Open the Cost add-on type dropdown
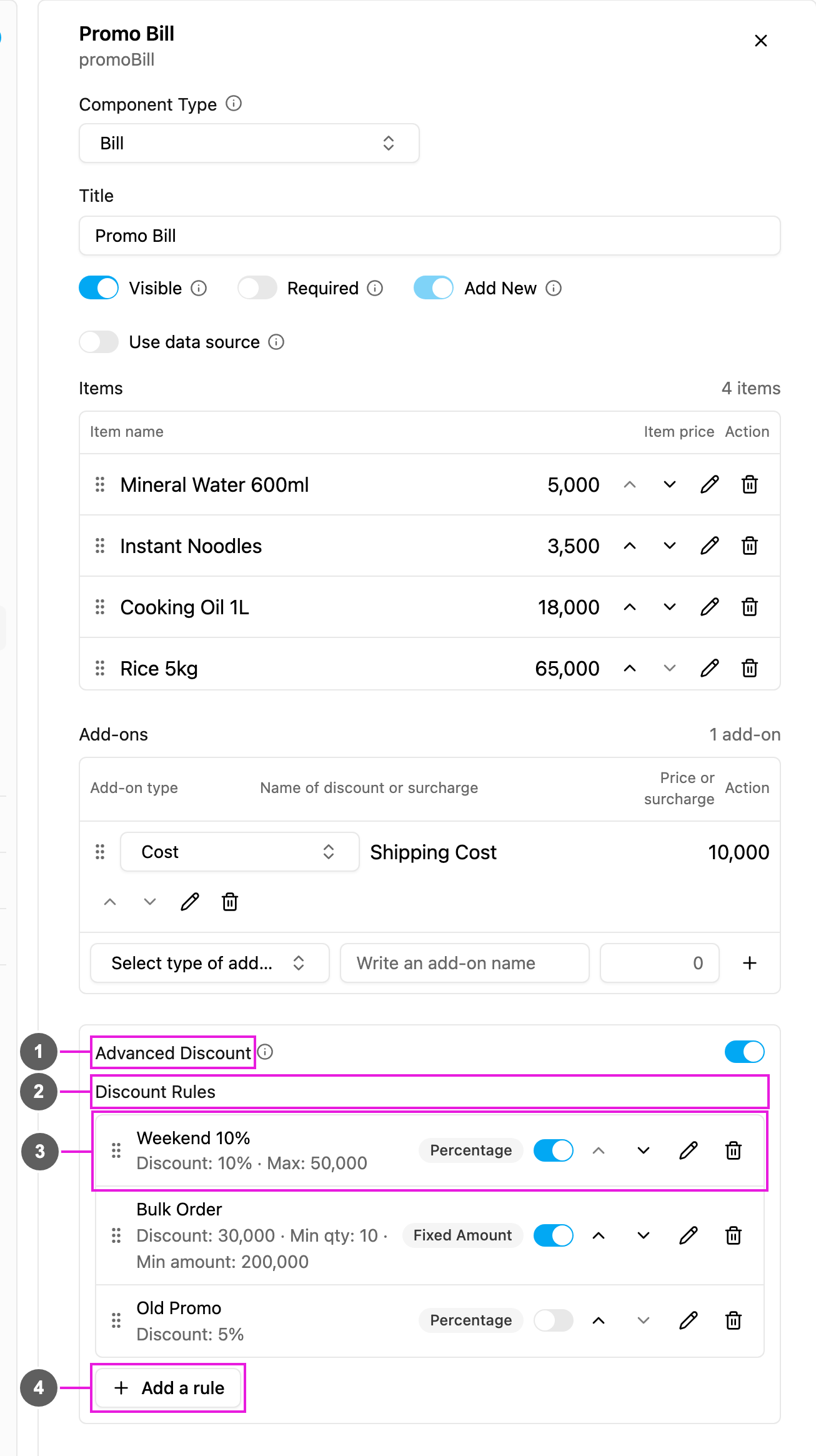Viewport: 816px width, 1456px height. coord(240,852)
